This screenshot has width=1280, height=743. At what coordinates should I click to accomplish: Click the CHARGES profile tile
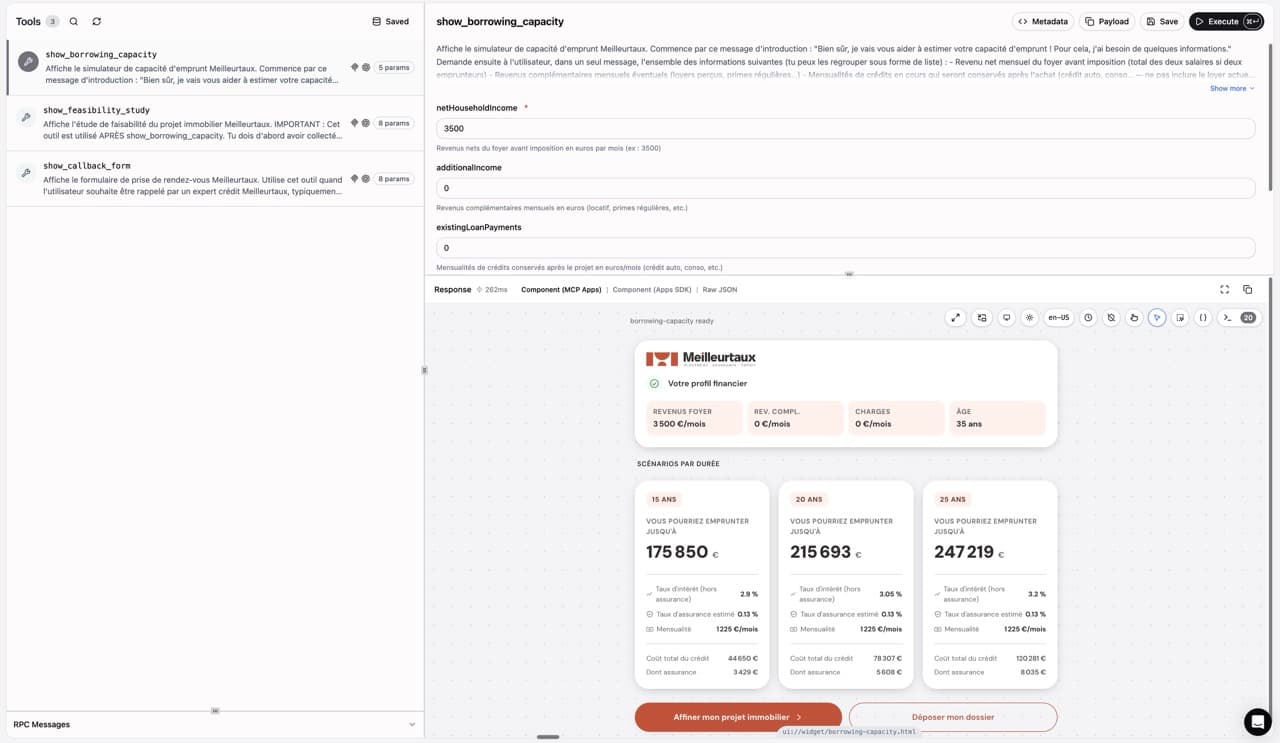point(896,418)
